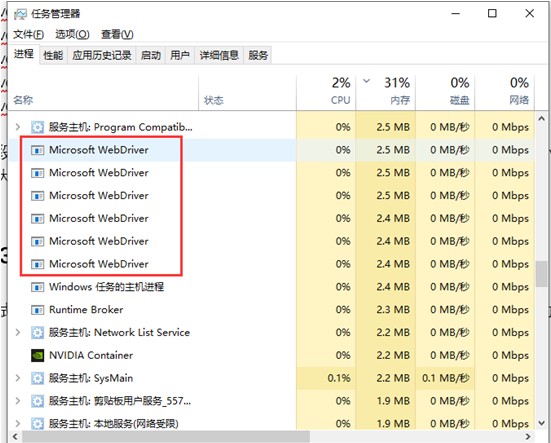
Task: Click the Windows 任务的主机进程 icon
Action: 37,287
